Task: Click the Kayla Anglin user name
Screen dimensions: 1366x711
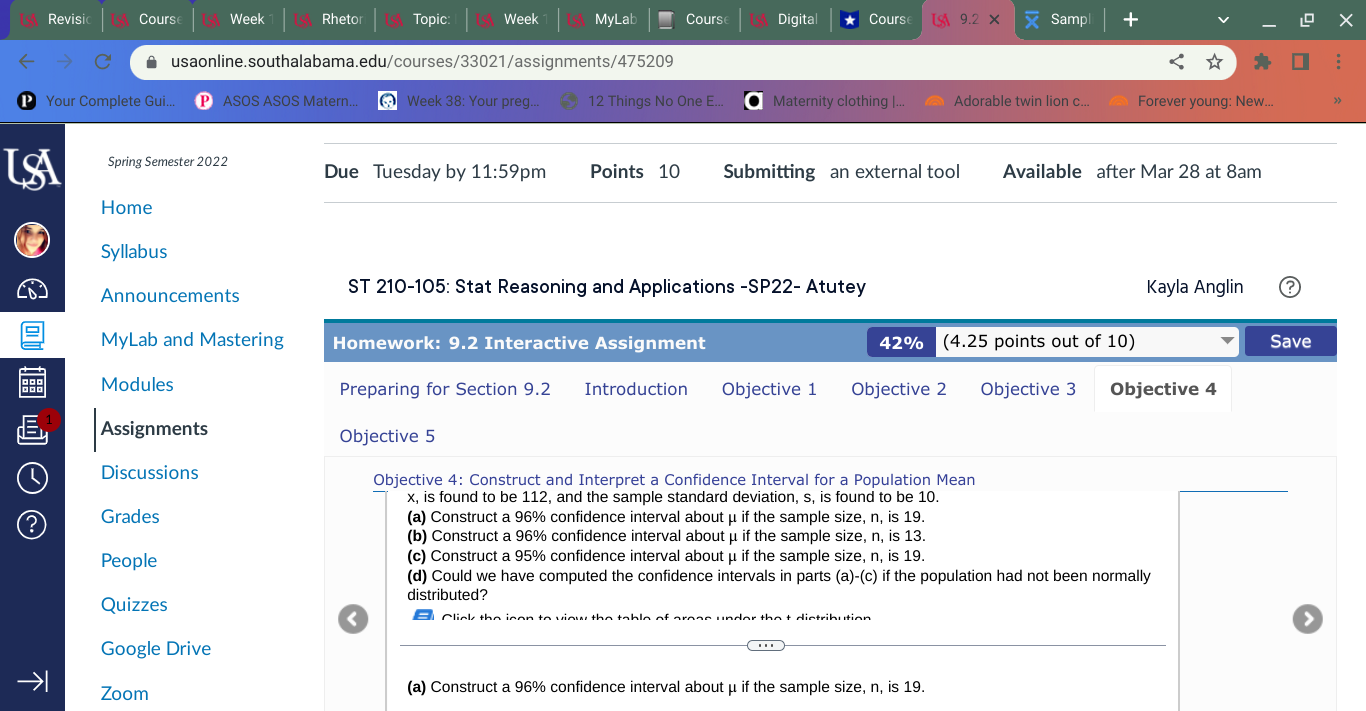Action: 1195,287
